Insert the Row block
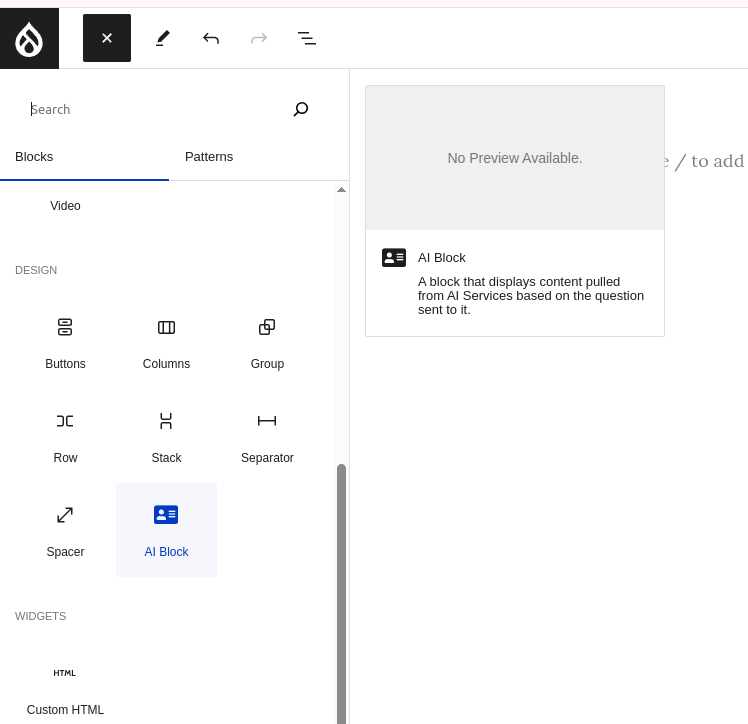Screen dimensions: 748x724 pyautogui.click(x=65, y=436)
